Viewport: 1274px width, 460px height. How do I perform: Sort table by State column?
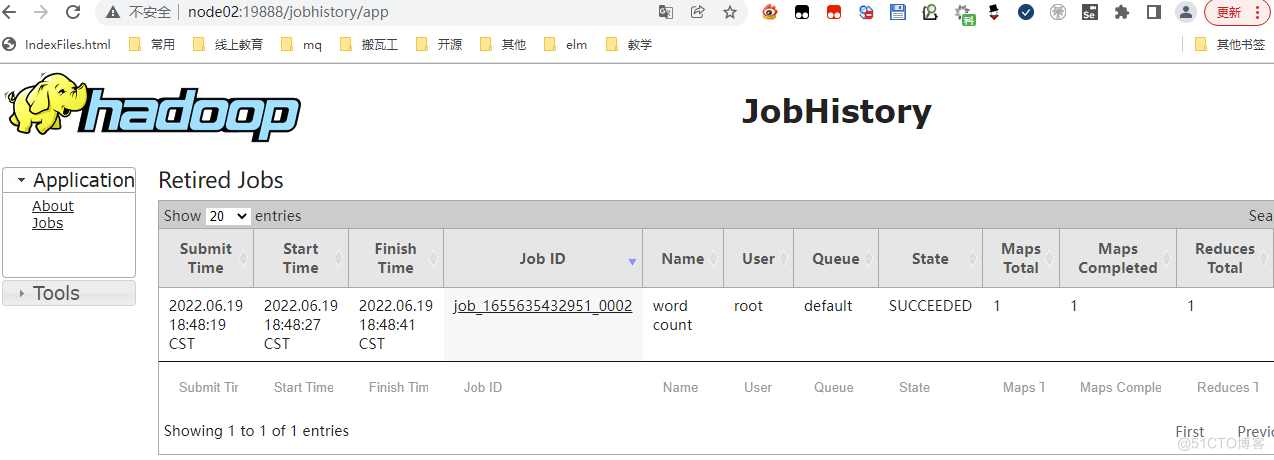(x=931, y=258)
